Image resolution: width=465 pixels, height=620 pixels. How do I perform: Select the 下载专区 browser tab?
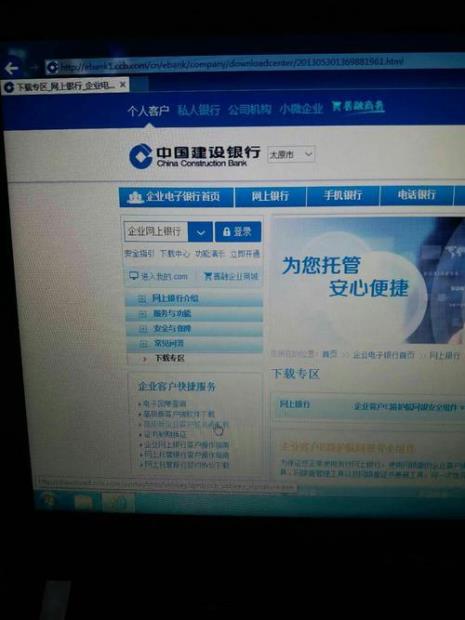pyautogui.click(x=65, y=86)
